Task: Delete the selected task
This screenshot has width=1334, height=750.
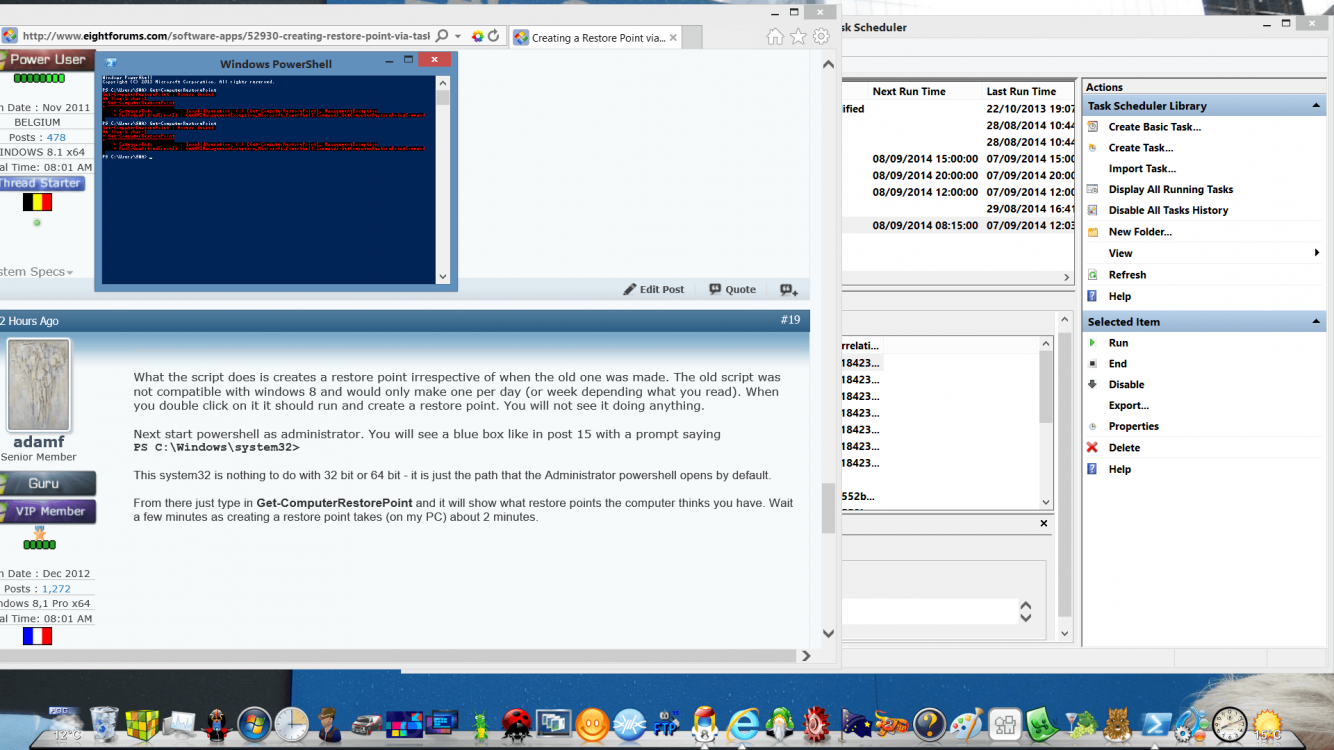Action: tap(1124, 448)
